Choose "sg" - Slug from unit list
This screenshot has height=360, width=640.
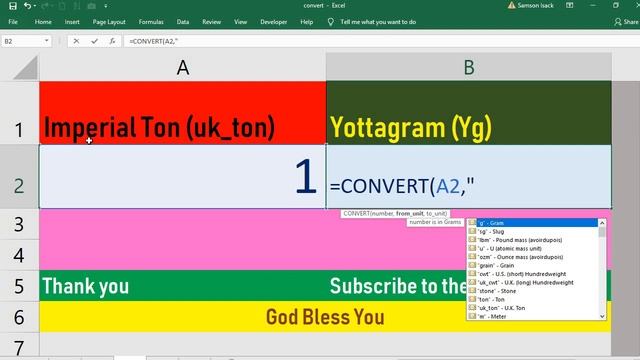(533, 231)
